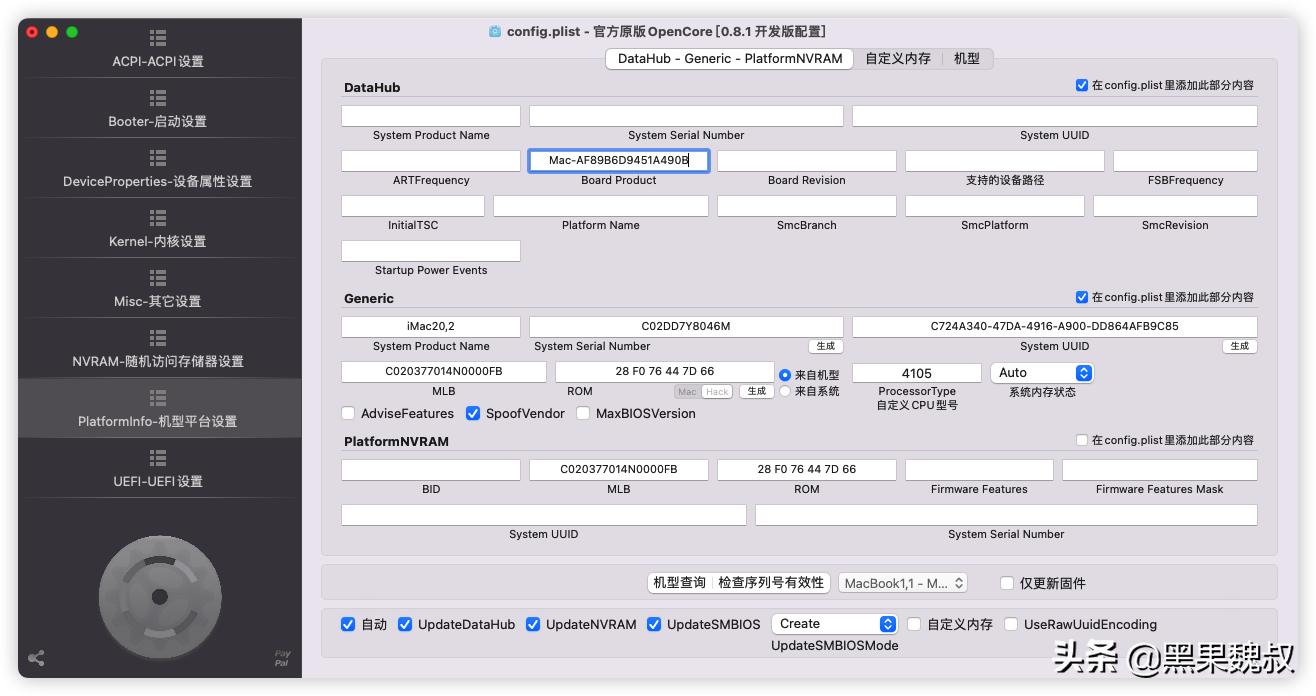Select Kernel-内核设置 from the sidebar
Viewport: 1316px width, 696px height.
tap(157, 232)
